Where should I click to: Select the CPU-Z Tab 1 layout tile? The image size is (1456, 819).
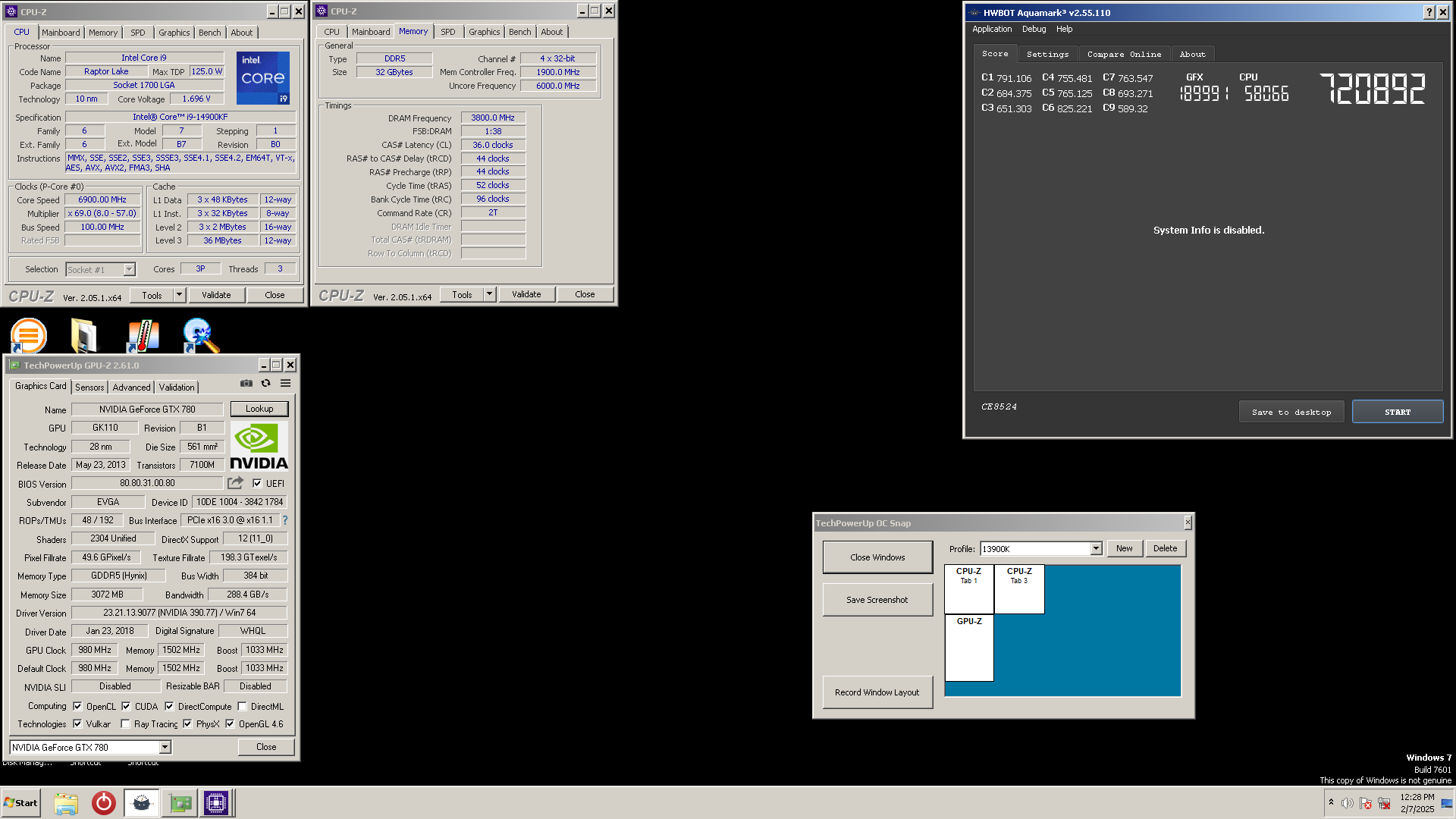click(x=969, y=589)
